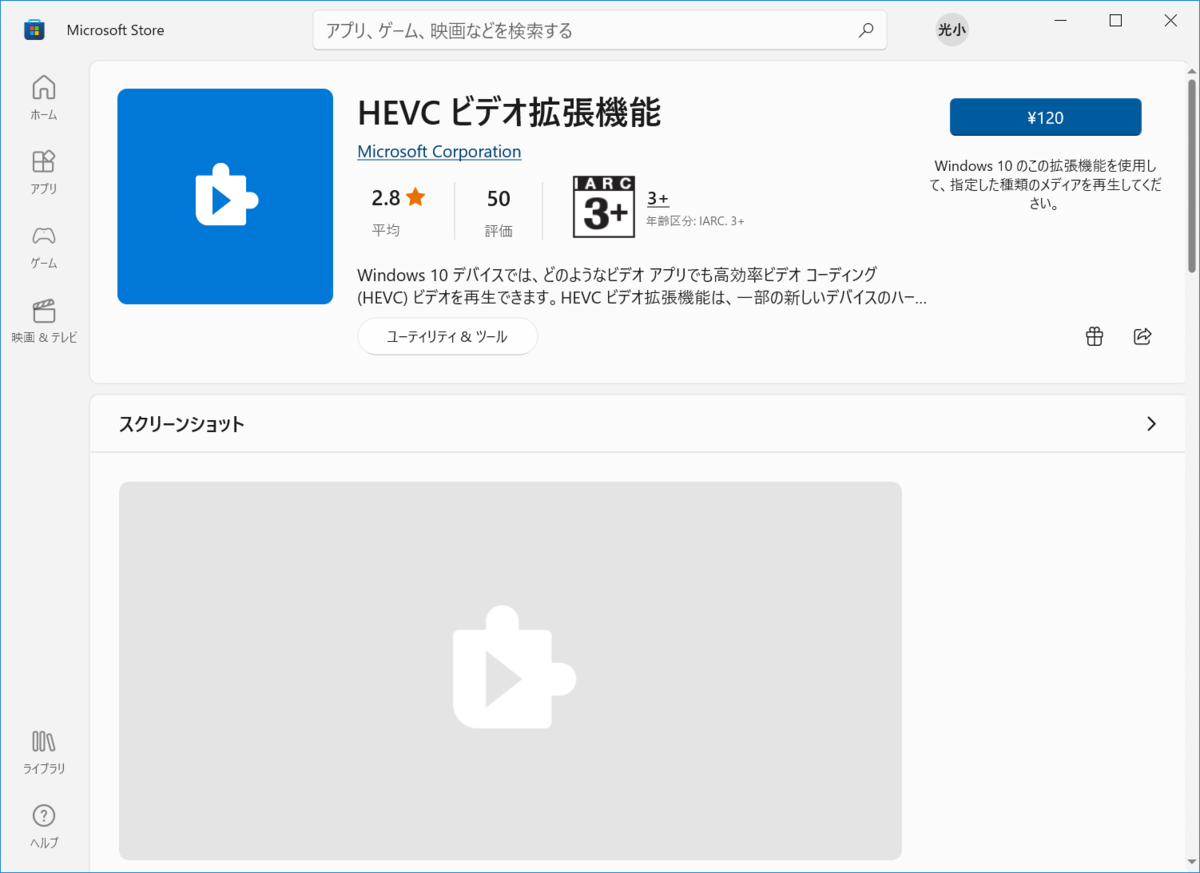1200x873 pixels.
Task: Click the ヘルプ question mark icon
Action: pyautogui.click(x=43, y=826)
